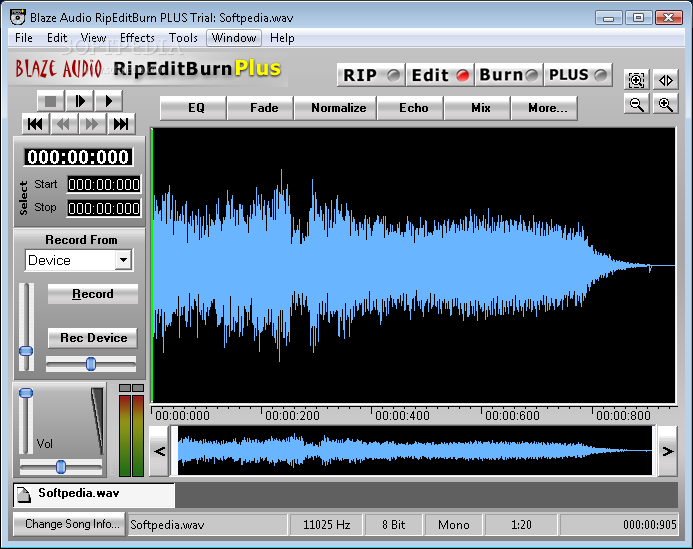Open the Effects menu
The width and height of the screenshot is (693, 549).
coord(137,38)
